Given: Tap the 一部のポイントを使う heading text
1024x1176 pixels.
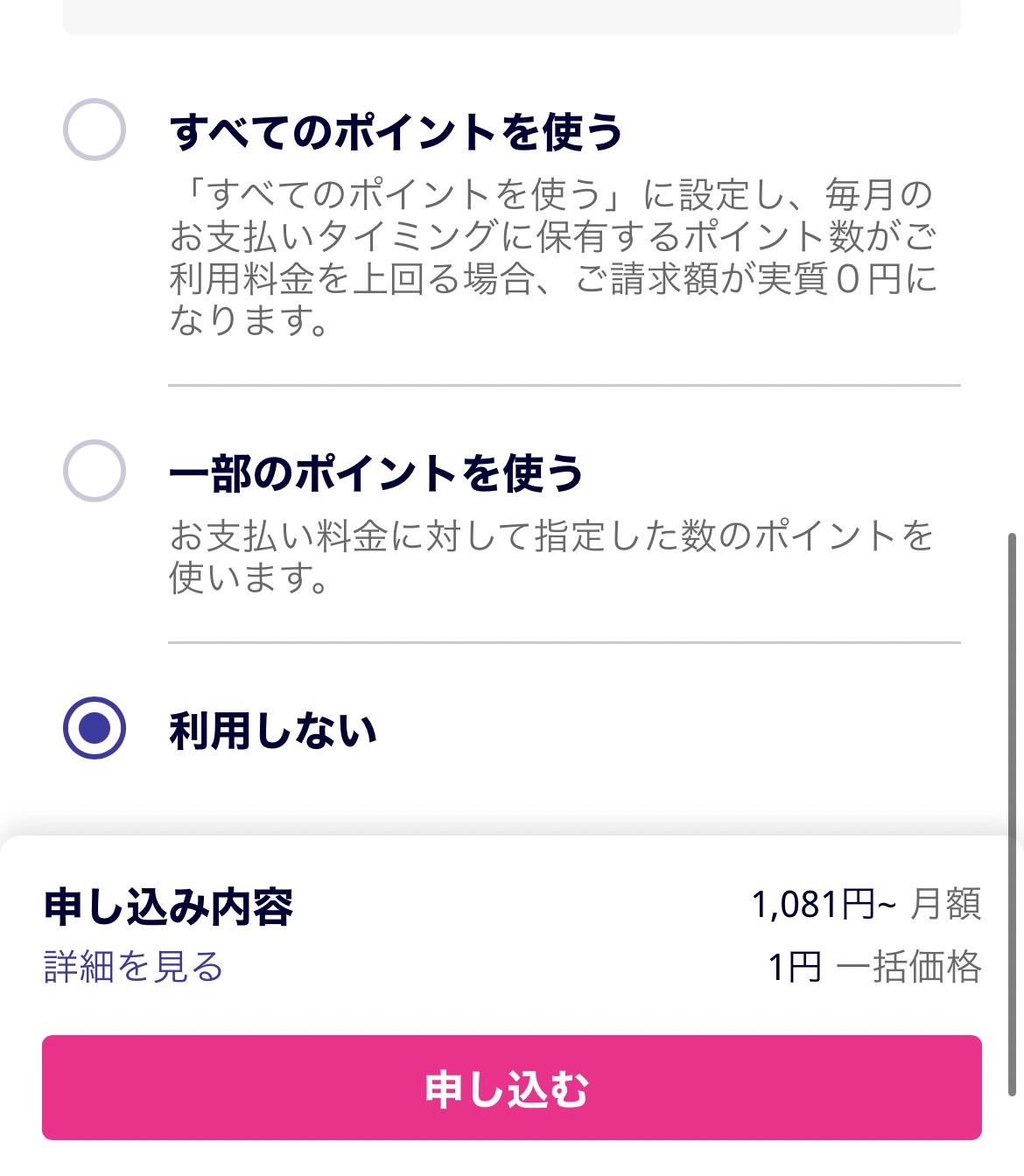Looking at the screenshot, I should [376, 473].
